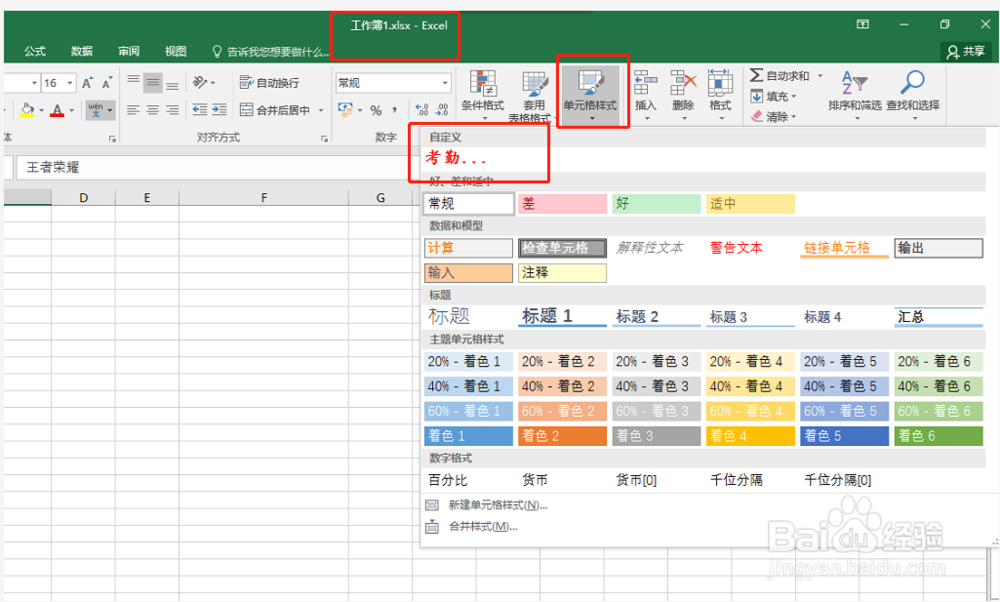
Task: Apply the custom 考勤 cell style
Action: pos(456,158)
